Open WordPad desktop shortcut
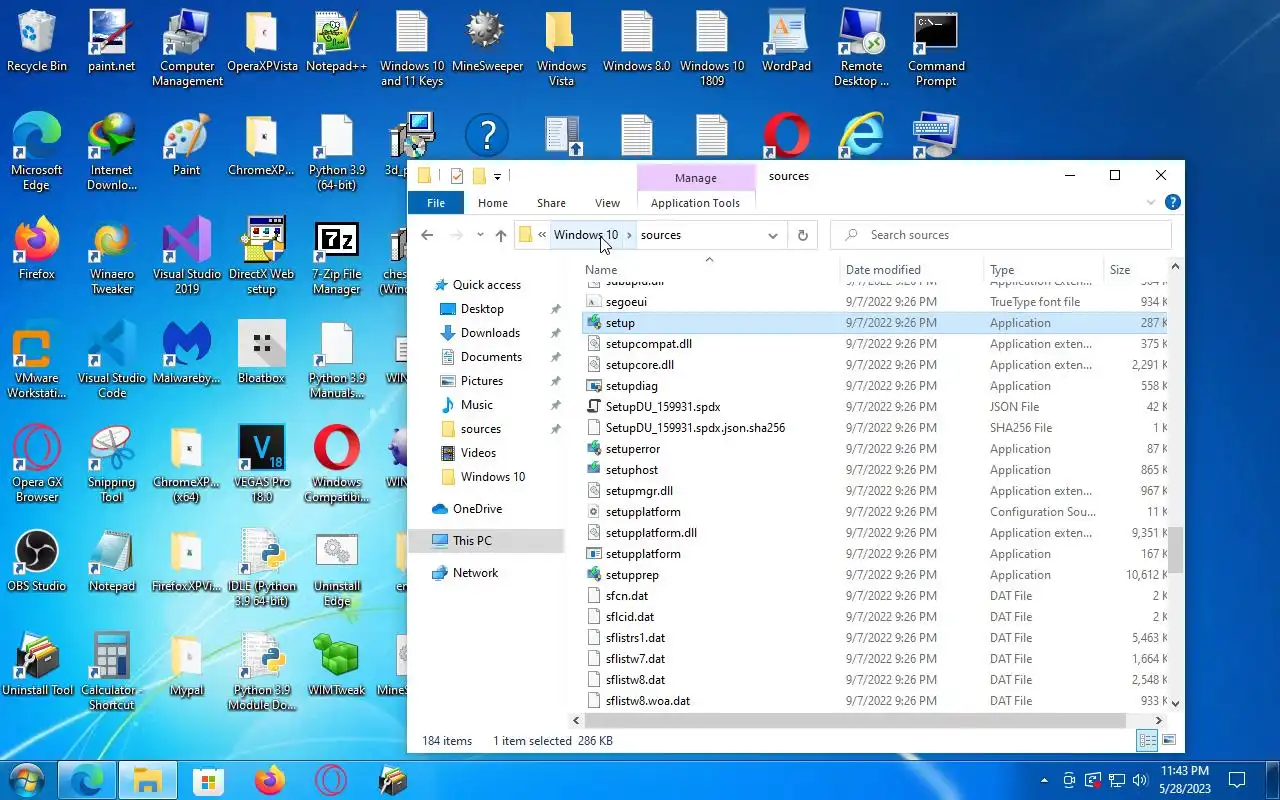Screen dimensions: 1280x800 (x=787, y=42)
